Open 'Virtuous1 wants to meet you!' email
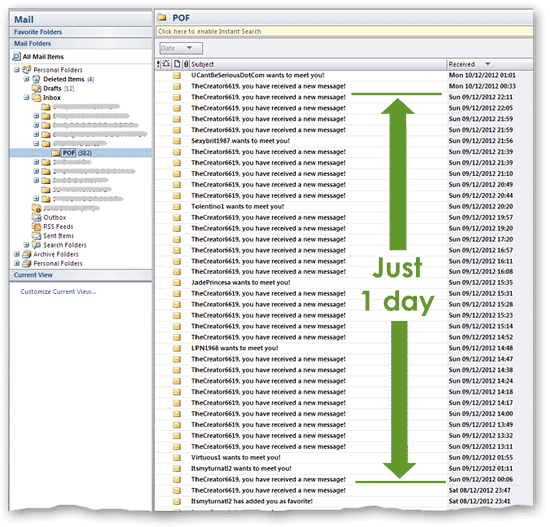The width and height of the screenshot is (550, 527). click(x=236, y=458)
